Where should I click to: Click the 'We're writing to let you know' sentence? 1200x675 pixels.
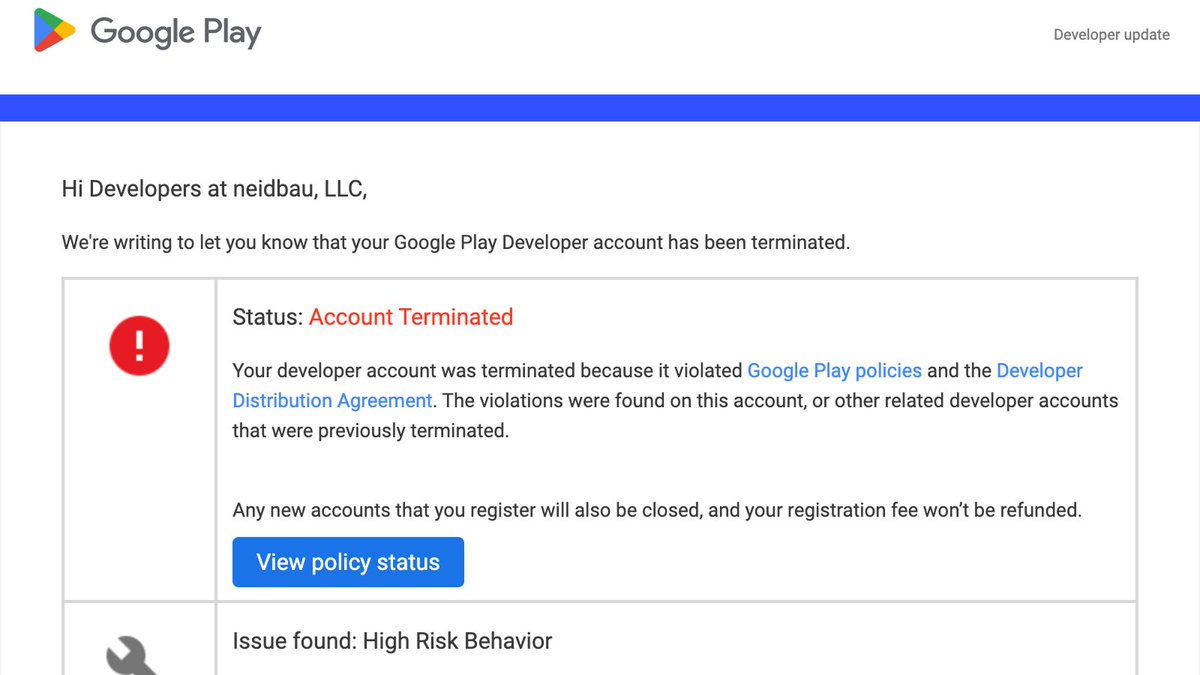456,242
